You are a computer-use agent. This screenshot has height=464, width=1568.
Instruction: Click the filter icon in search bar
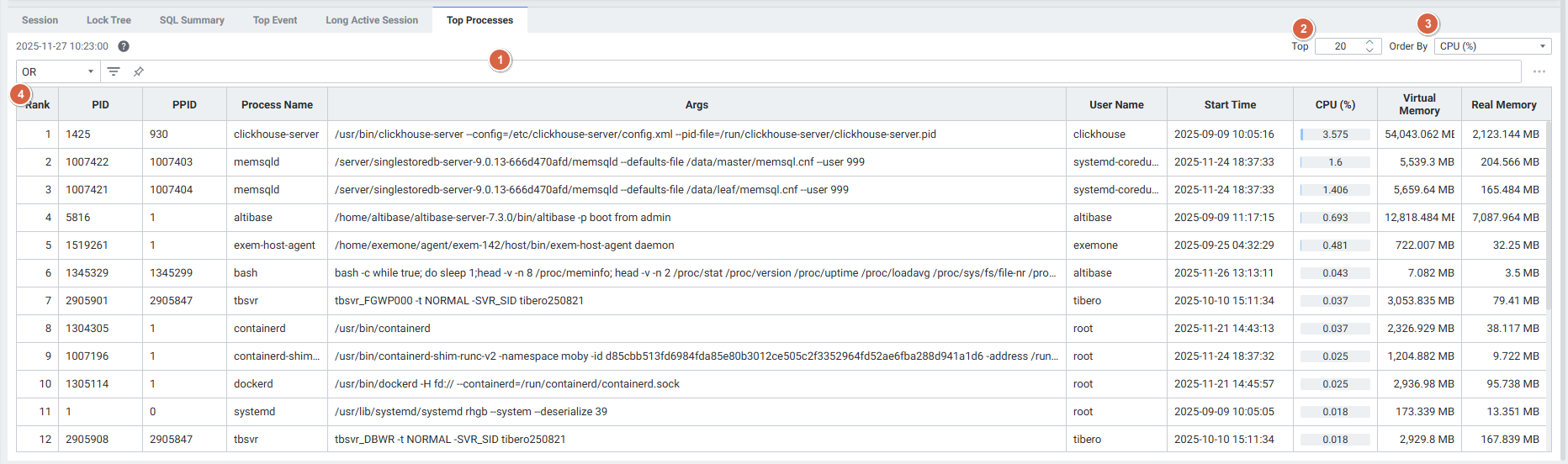click(x=114, y=71)
